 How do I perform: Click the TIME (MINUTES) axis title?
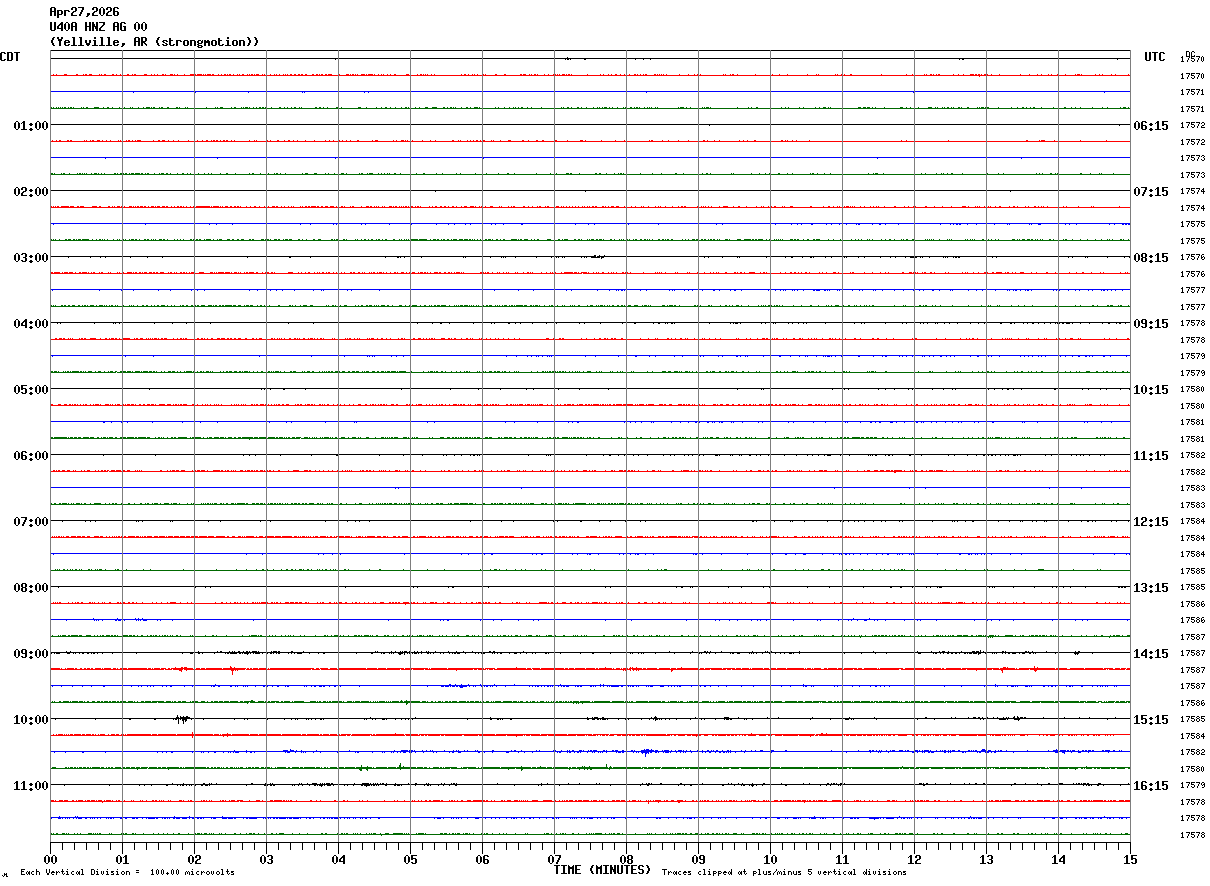[x=602, y=870]
